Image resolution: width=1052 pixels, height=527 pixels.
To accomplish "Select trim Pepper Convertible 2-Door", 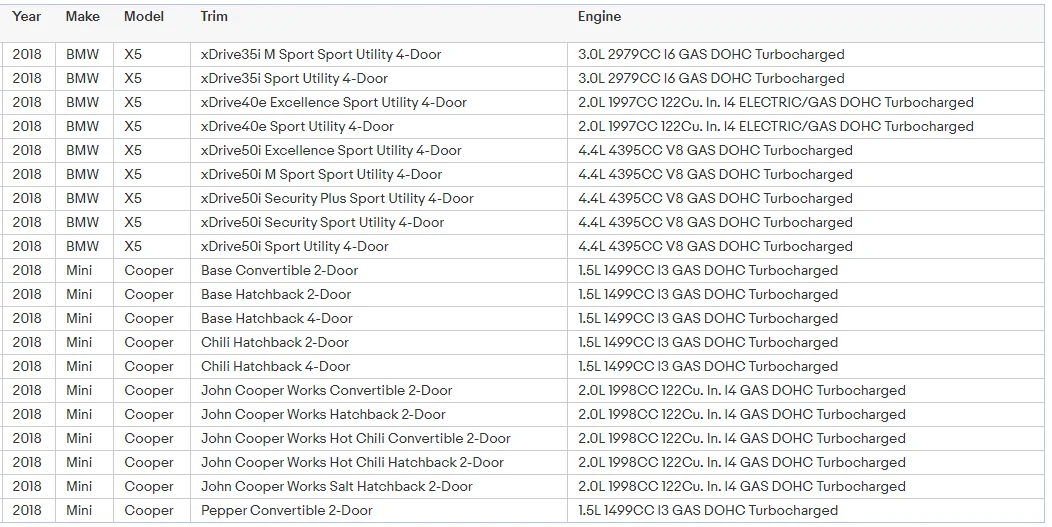I will tap(286, 511).
